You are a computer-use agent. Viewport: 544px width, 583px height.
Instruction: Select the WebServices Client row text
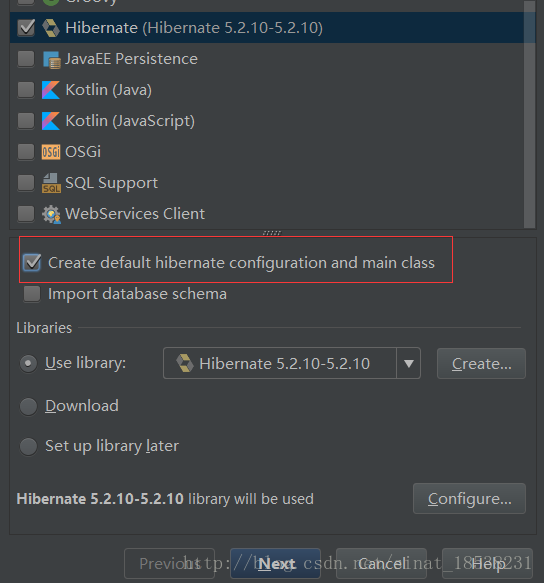click(x=135, y=214)
